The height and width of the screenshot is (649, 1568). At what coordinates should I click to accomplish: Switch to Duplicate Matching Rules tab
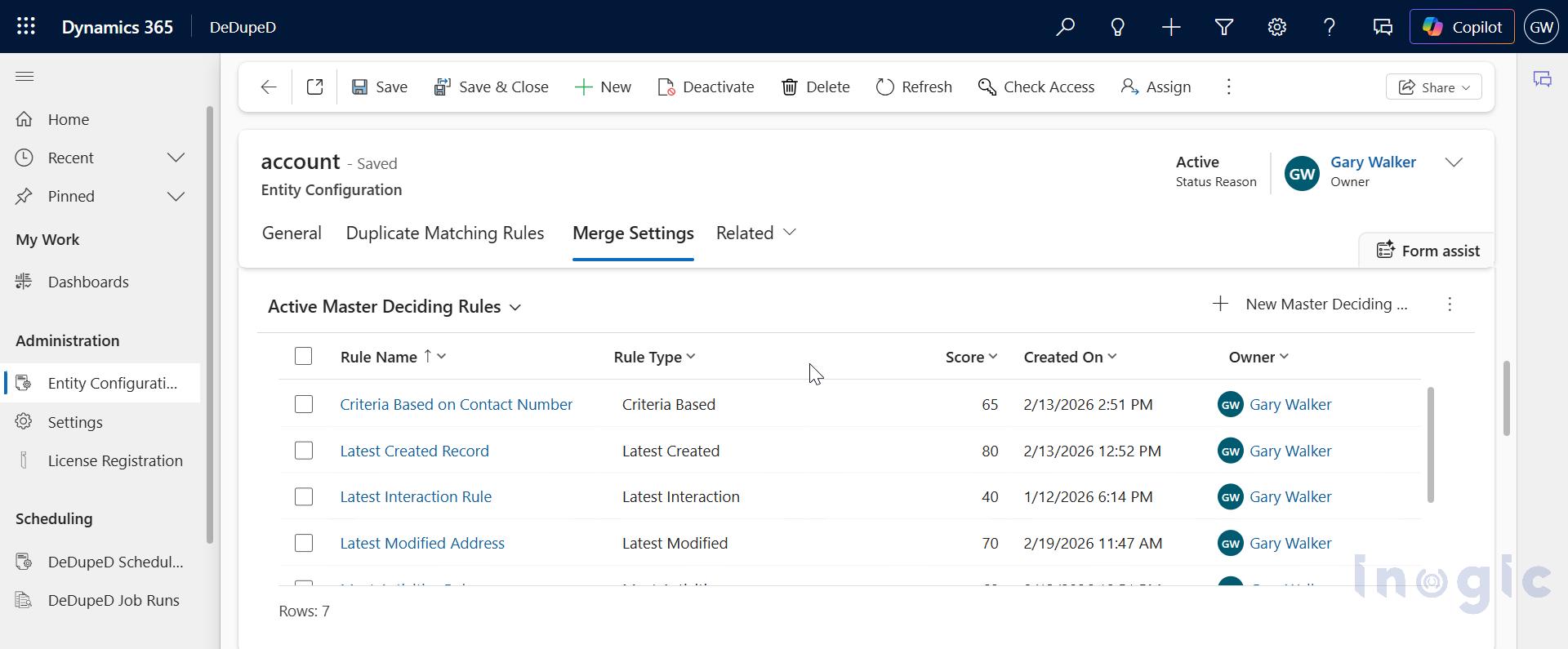point(445,233)
